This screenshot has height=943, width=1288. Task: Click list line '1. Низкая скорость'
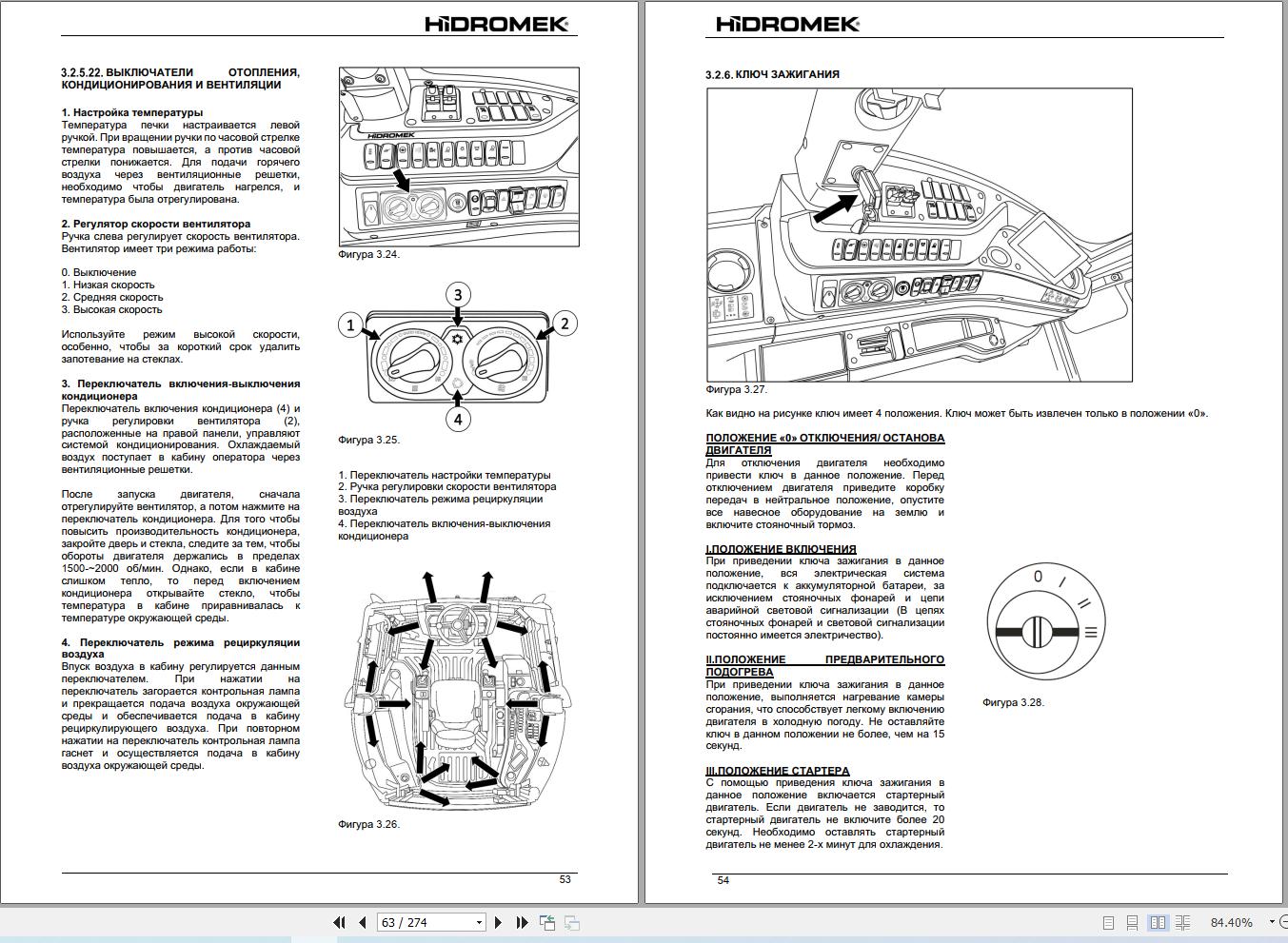(x=108, y=285)
